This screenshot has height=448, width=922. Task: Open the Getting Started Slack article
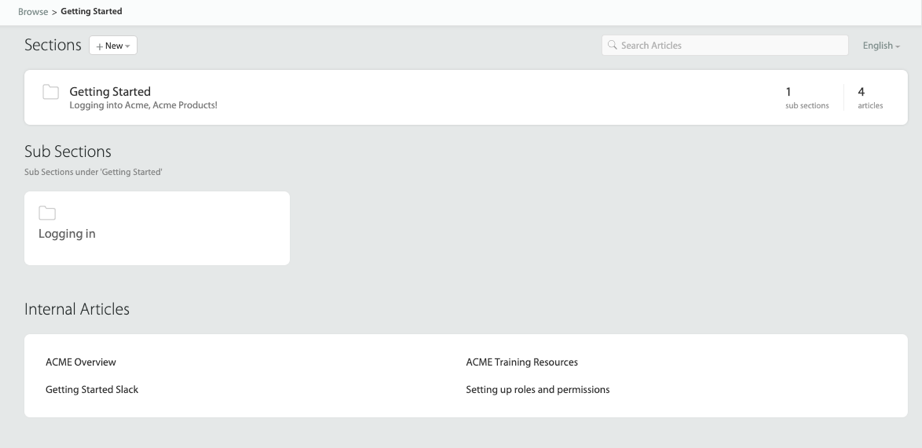pyautogui.click(x=92, y=389)
